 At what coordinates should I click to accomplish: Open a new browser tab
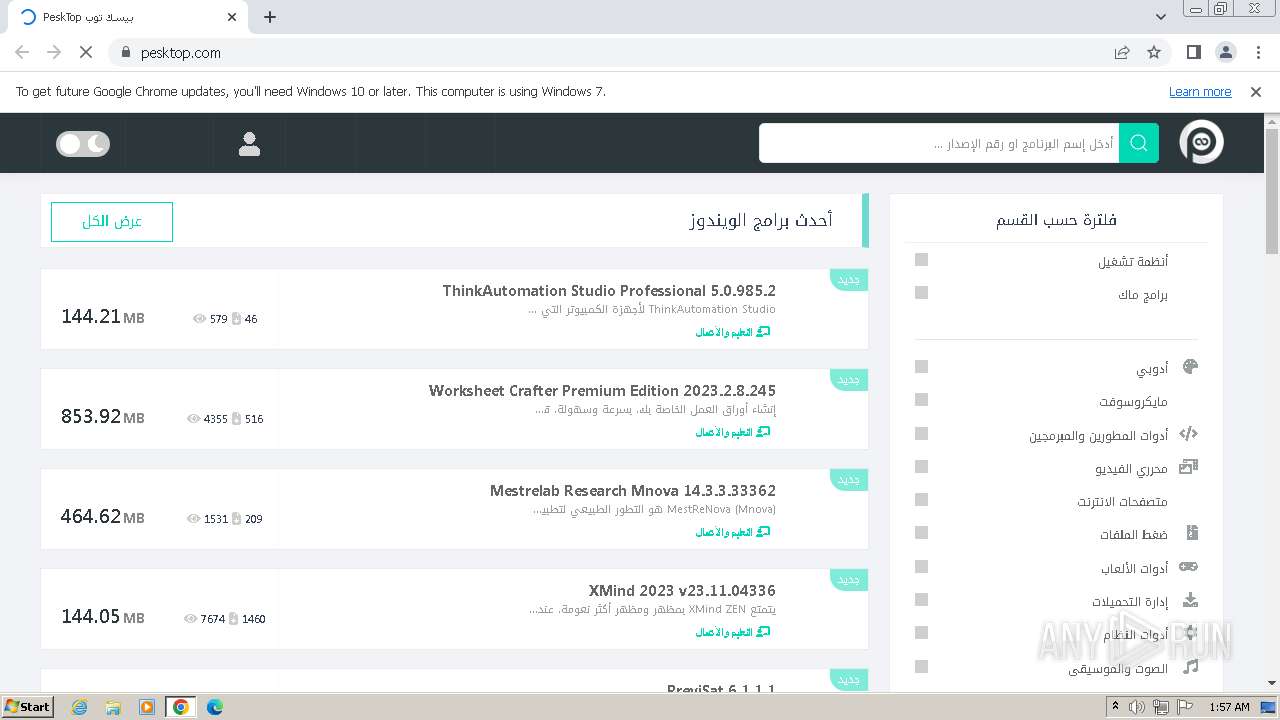pos(270,17)
